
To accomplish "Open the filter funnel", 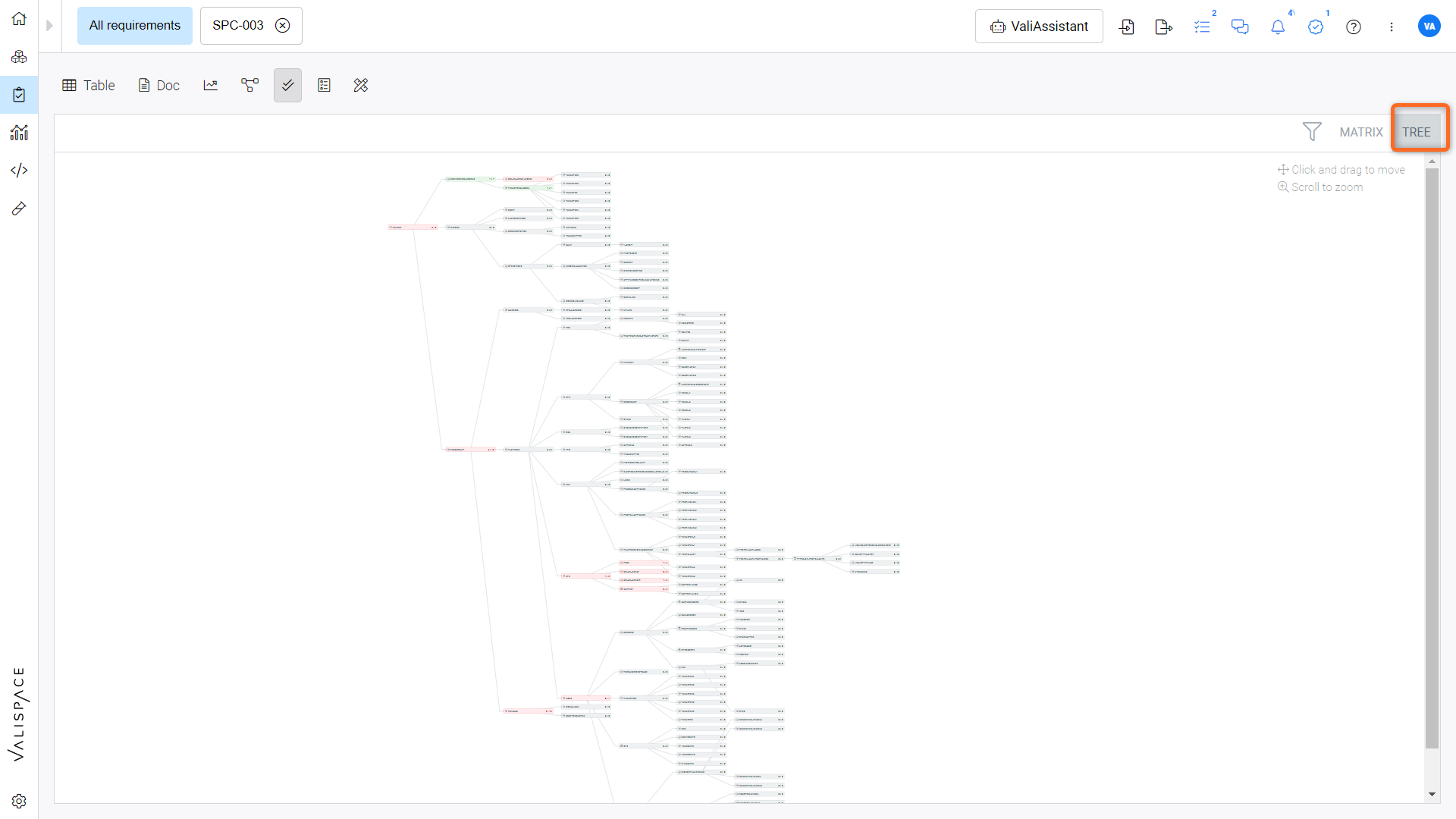I will tap(1312, 132).
